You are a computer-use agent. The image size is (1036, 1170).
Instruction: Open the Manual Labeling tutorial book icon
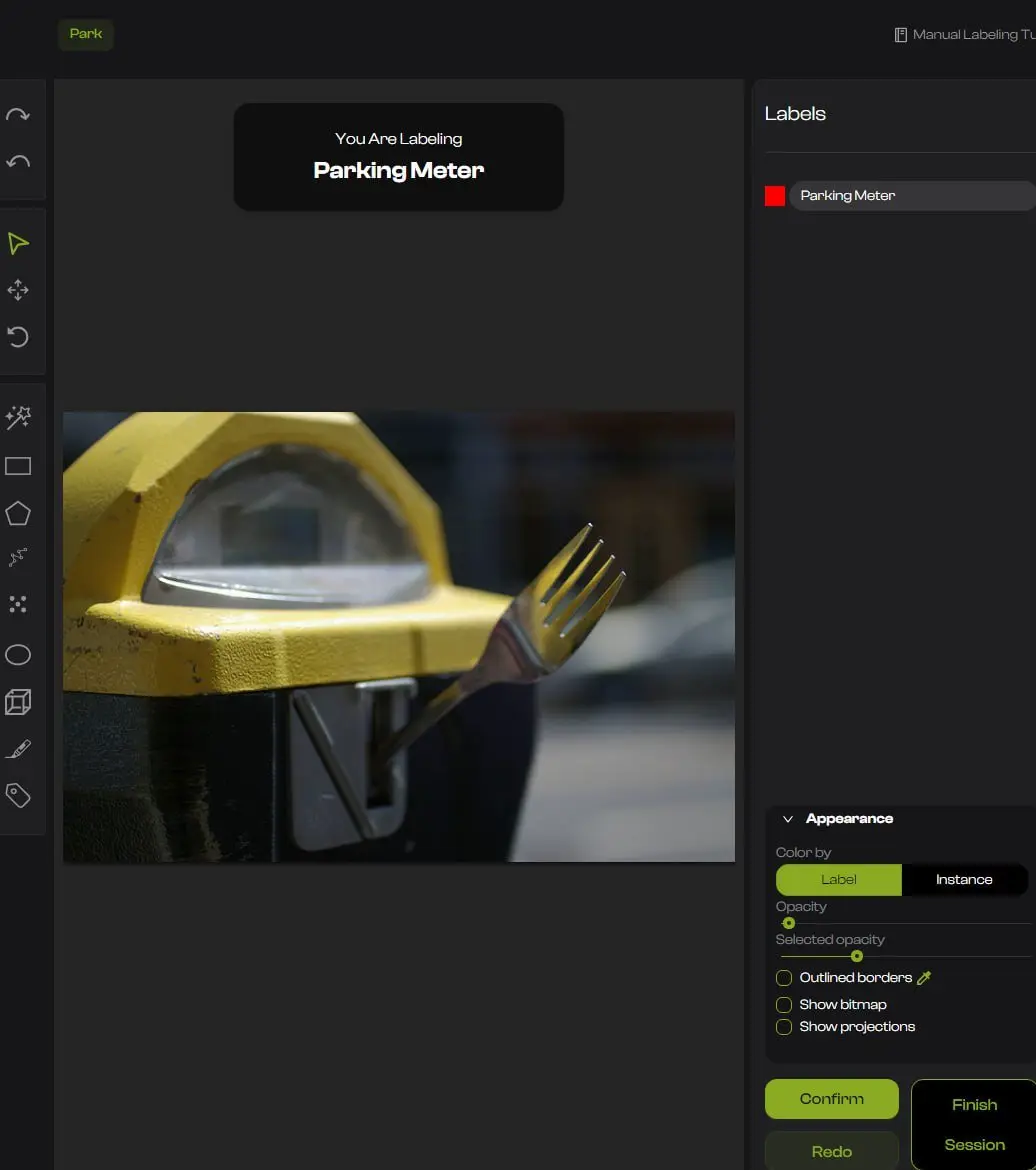[x=901, y=35]
